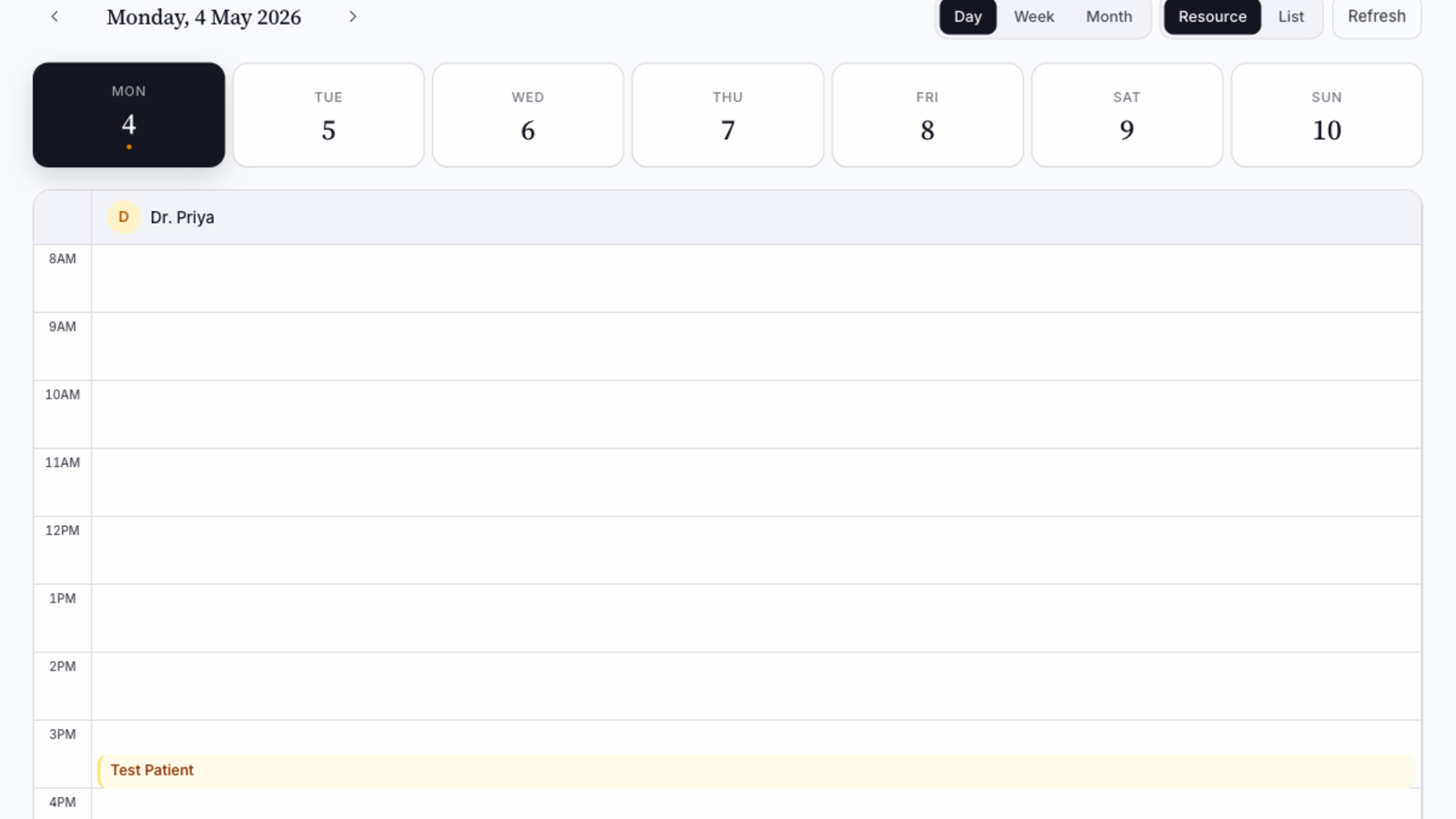The width and height of the screenshot is (1456, 819).
Task: Click the 1PM slot for Dr. Priya
Action: (756, 619)
